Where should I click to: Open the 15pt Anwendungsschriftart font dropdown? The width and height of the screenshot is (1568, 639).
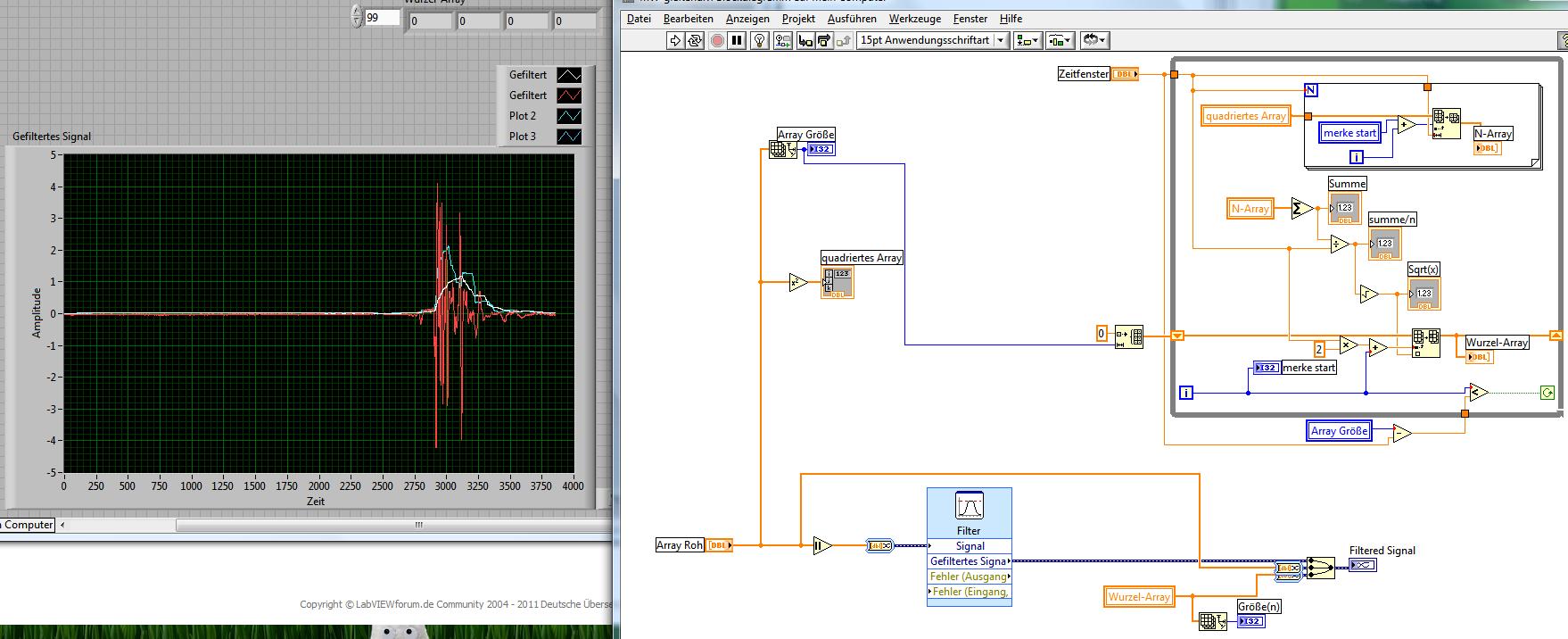pos(932,40)
